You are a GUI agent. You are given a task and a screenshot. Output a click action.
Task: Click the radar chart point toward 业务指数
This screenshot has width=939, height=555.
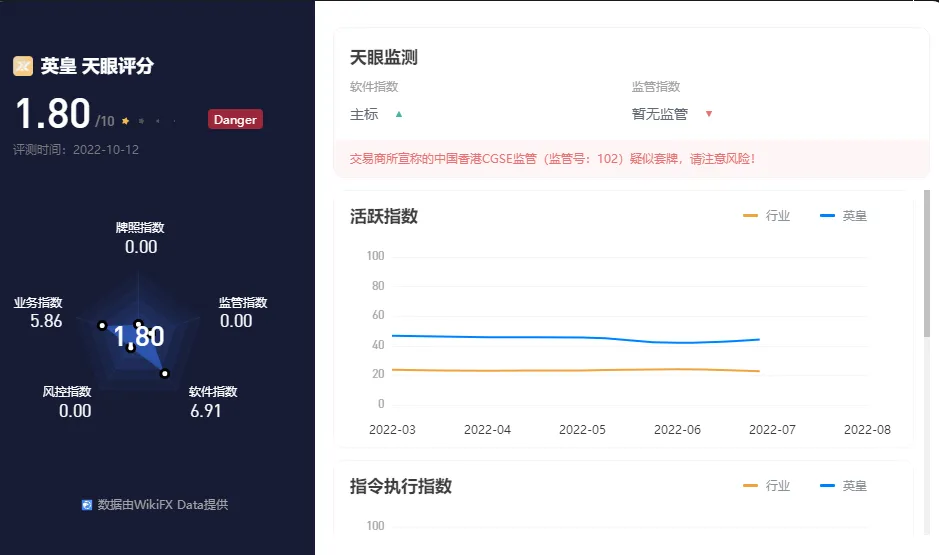(102, 325)
